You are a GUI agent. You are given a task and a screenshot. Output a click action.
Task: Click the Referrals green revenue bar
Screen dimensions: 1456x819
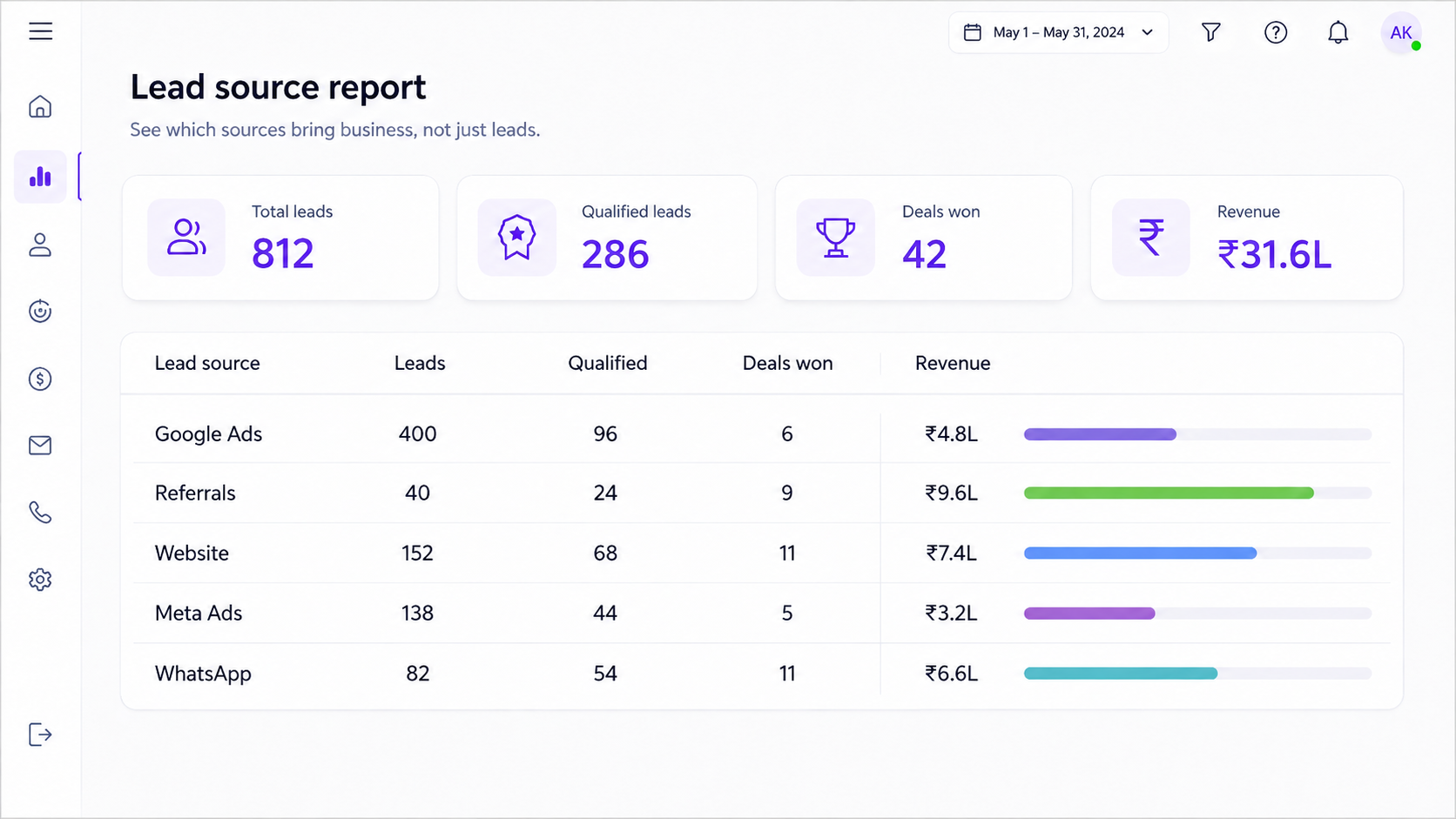click(x=1169, y=493)
